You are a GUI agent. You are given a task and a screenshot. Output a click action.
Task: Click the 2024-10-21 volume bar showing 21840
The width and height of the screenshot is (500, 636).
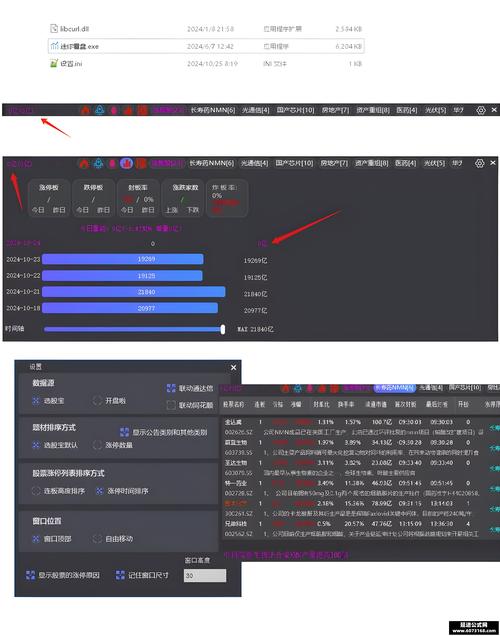pos(134,292)
